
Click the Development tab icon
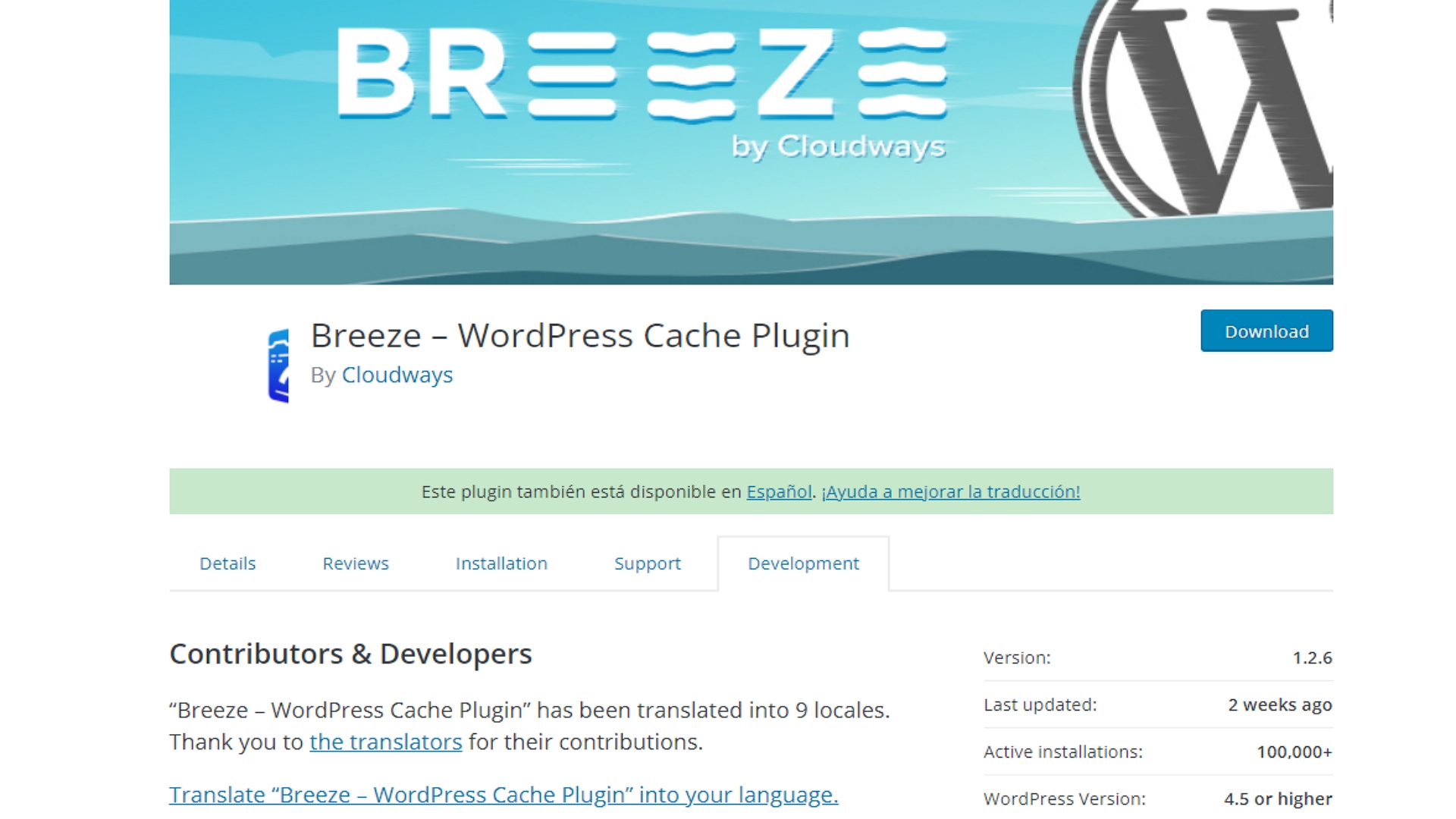coord(803,562)
